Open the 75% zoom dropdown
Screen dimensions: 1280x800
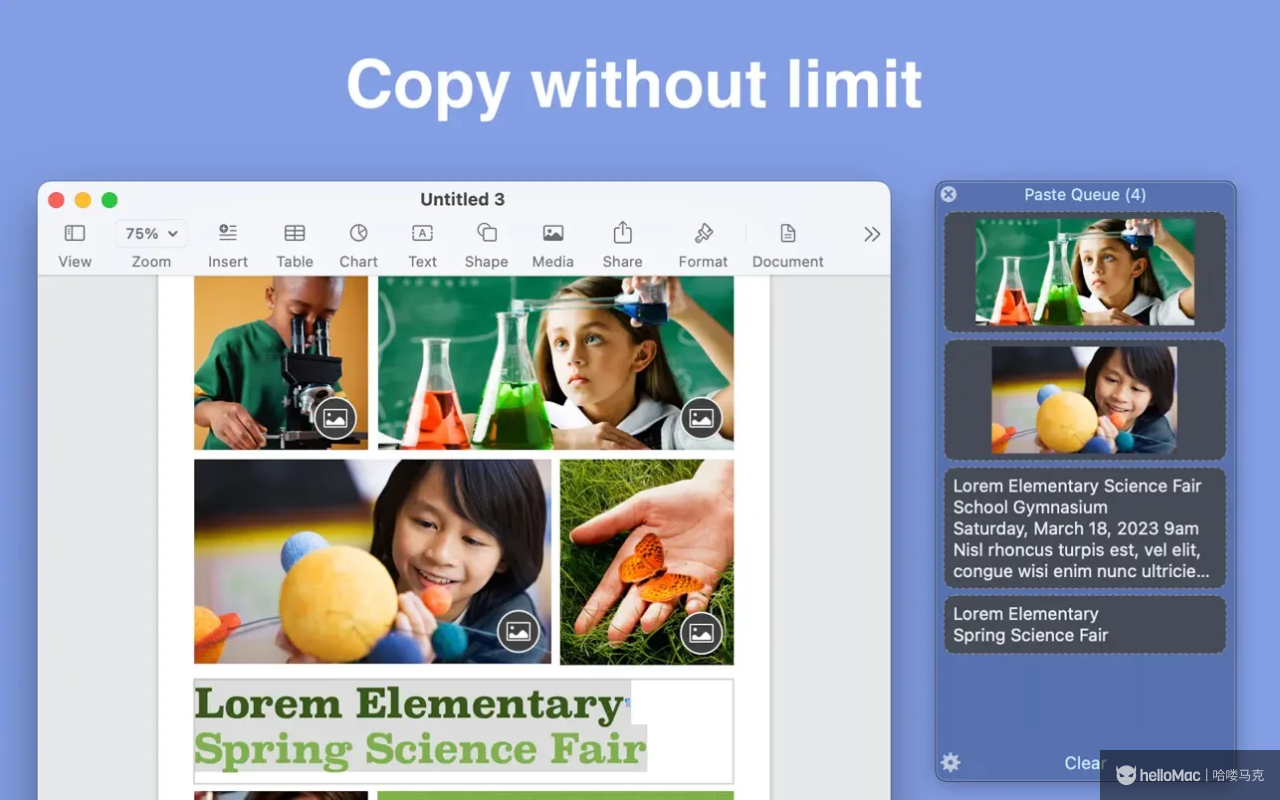pyautogui.click(x=152, y=234)
